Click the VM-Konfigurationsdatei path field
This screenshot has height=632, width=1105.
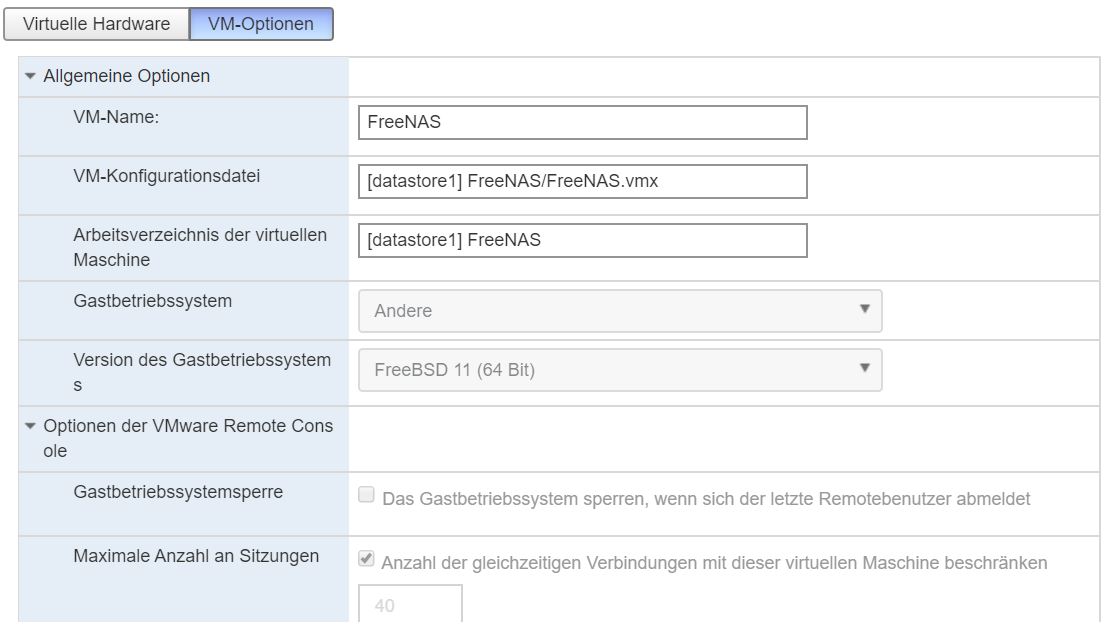click(x=582, y=182)
